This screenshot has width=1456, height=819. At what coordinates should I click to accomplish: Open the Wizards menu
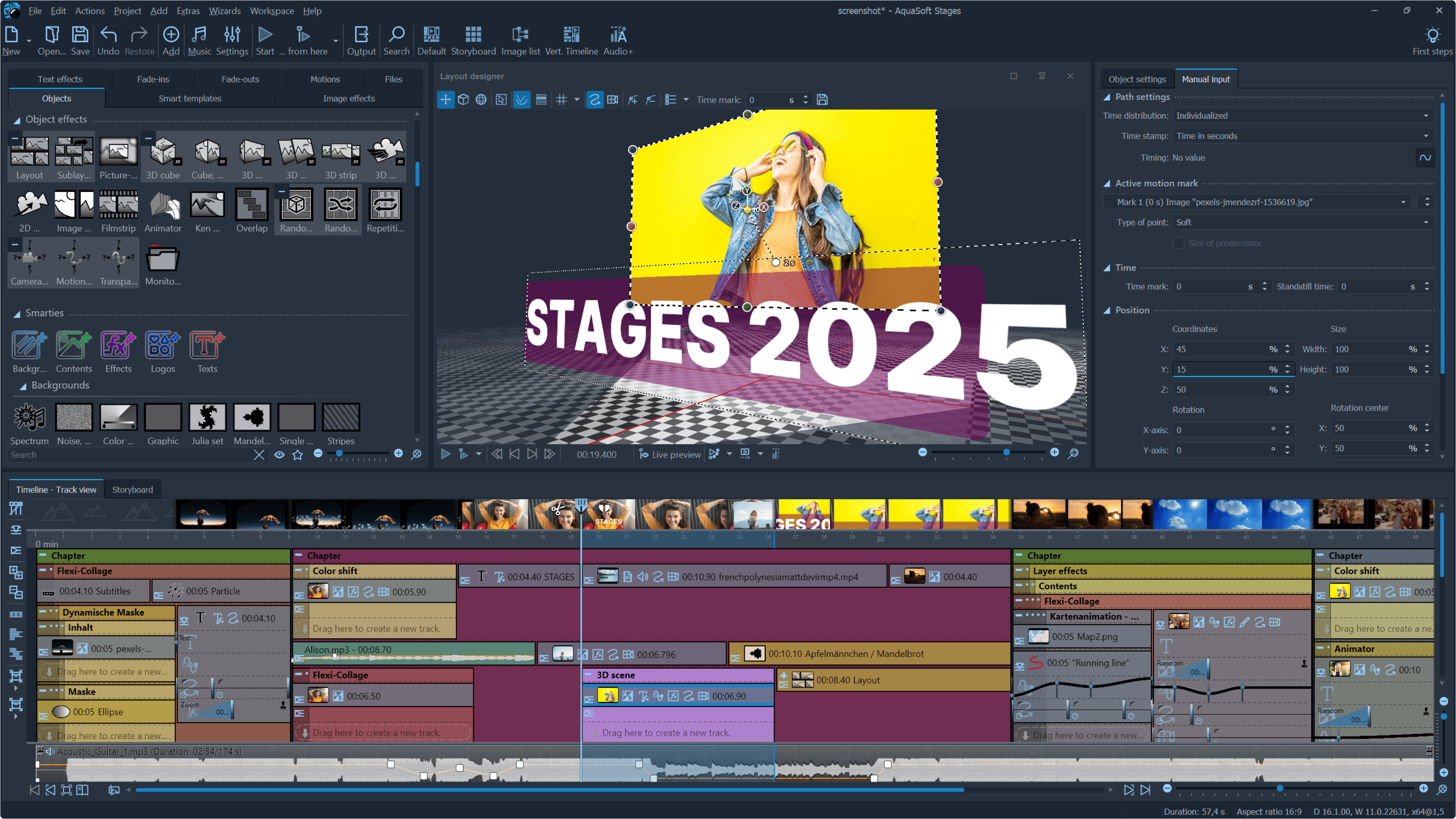point(224,11)
